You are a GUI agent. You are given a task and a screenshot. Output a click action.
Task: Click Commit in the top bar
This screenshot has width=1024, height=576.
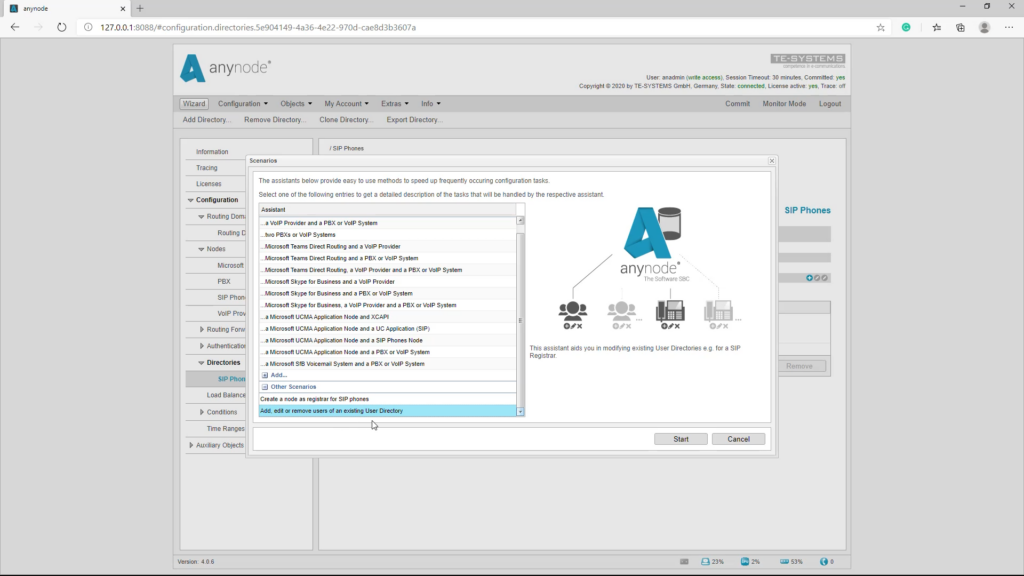(x=737, y=104)
